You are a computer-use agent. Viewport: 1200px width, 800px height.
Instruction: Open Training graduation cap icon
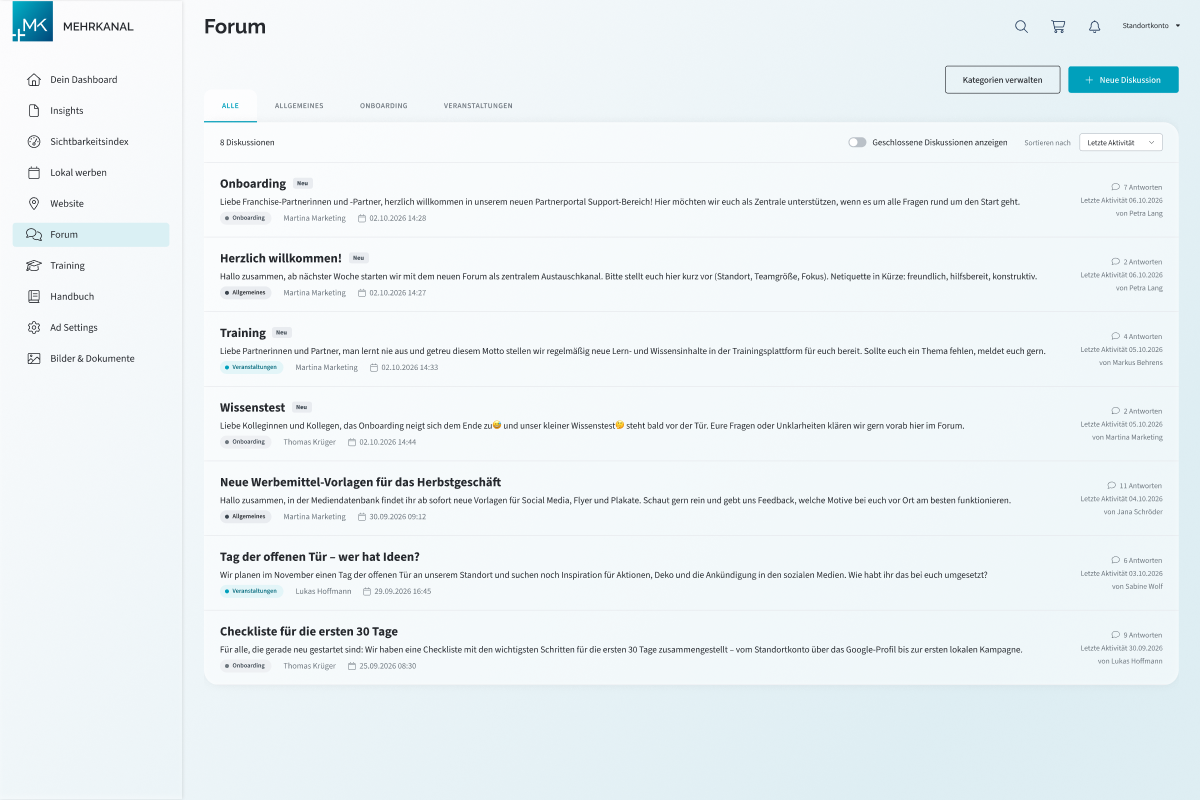[x=34, y=266]
